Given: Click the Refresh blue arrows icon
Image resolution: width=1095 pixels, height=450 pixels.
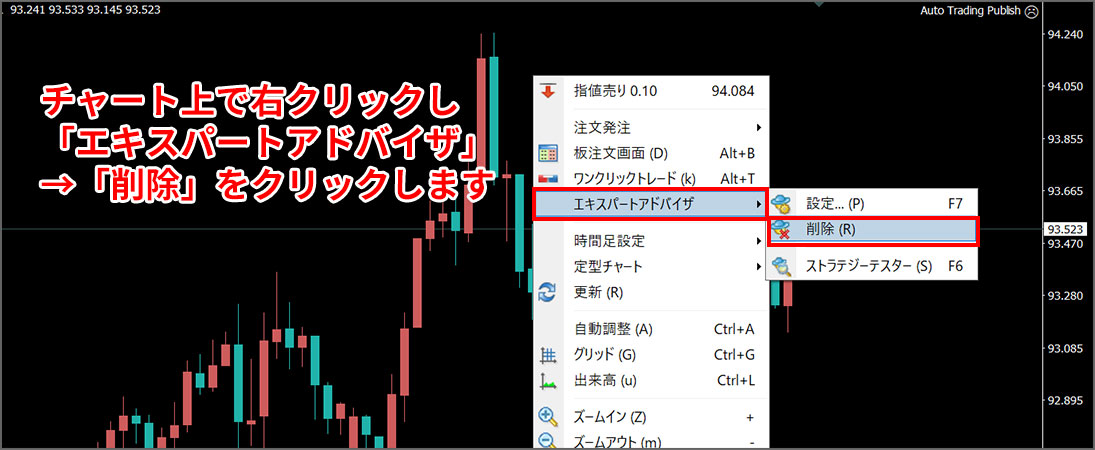Looking at the screenshot, I should (548, 292).
